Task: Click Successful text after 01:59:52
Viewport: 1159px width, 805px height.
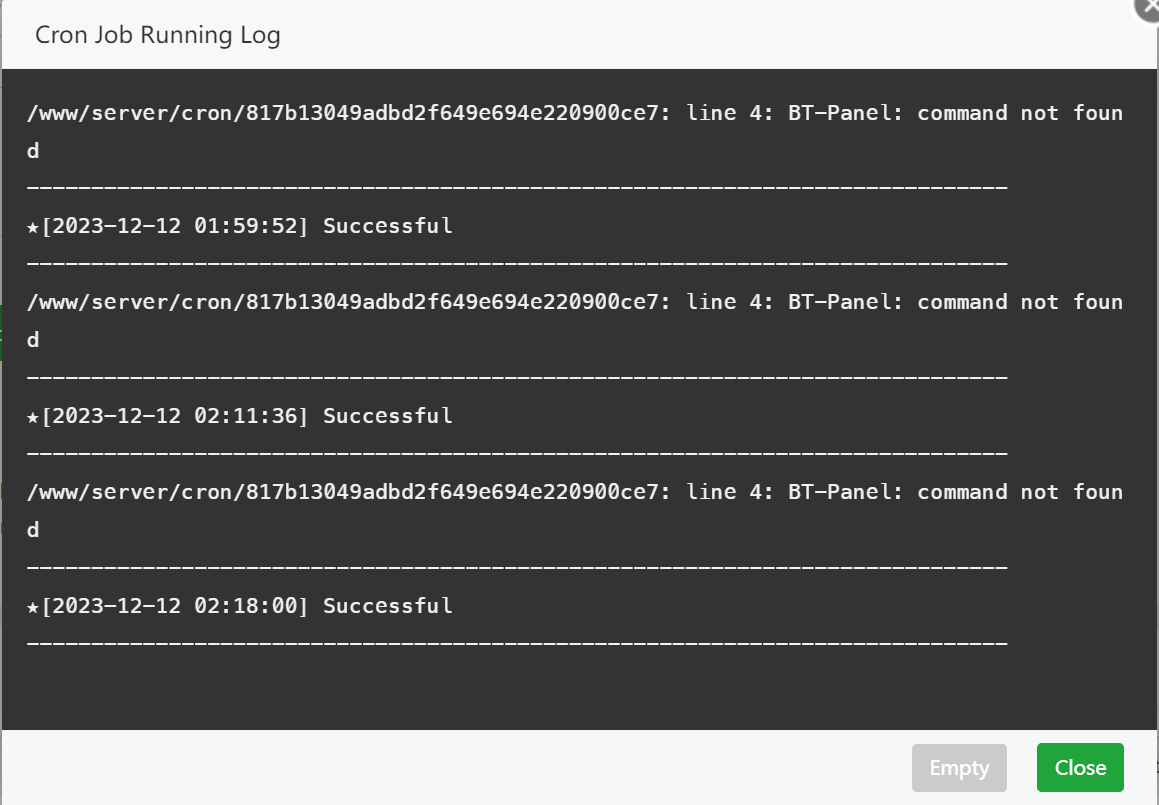Action: 388,226
